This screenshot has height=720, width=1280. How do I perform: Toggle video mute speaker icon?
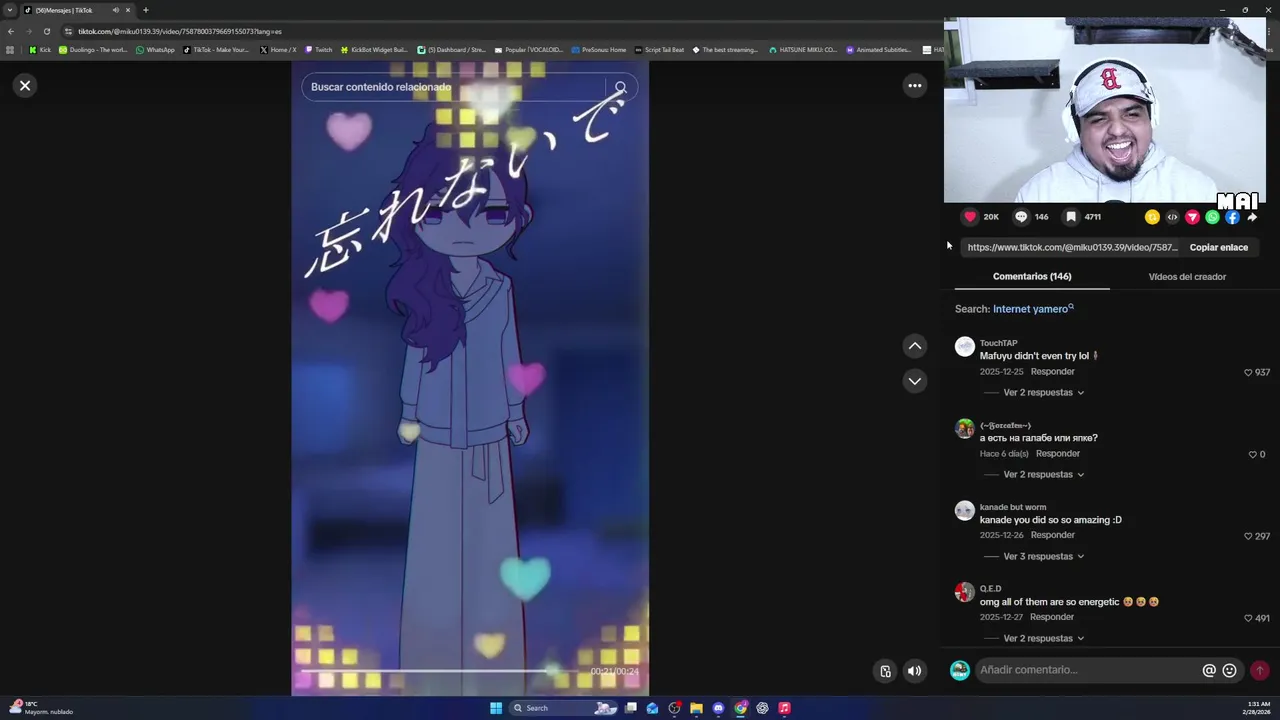point(914,671)
